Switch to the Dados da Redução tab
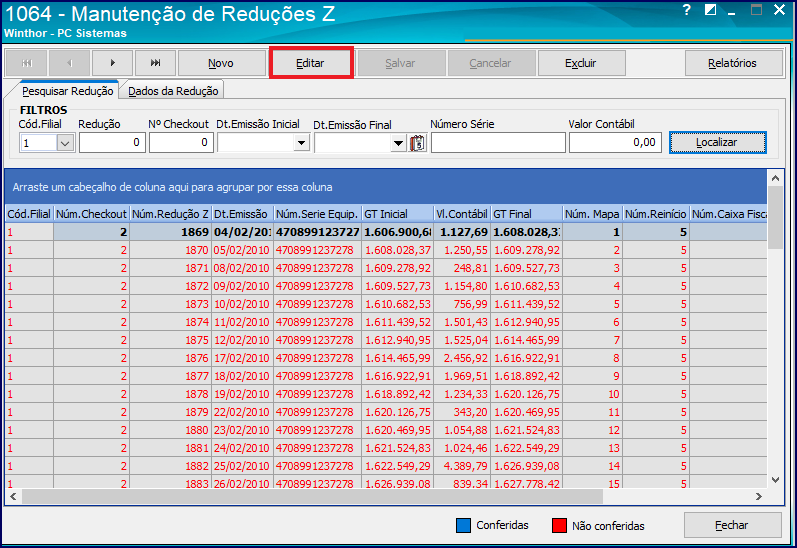The image size is (797, 548). (173, 91)
